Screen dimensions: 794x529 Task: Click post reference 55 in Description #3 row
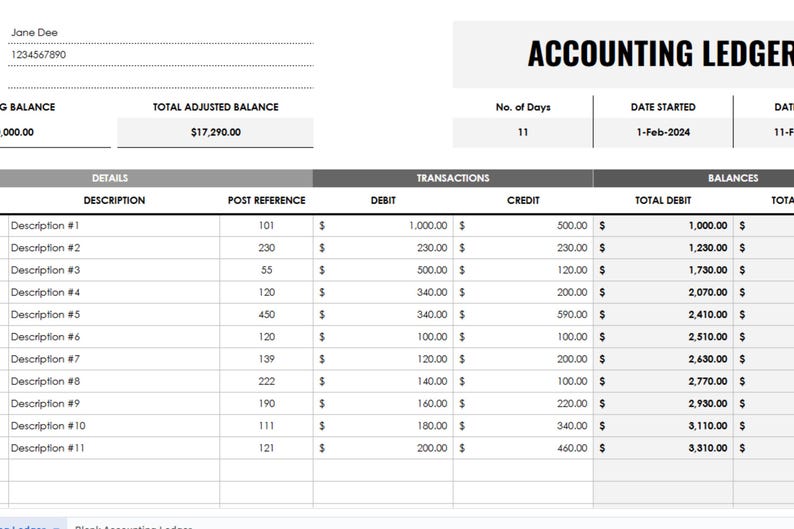point(266,270)
